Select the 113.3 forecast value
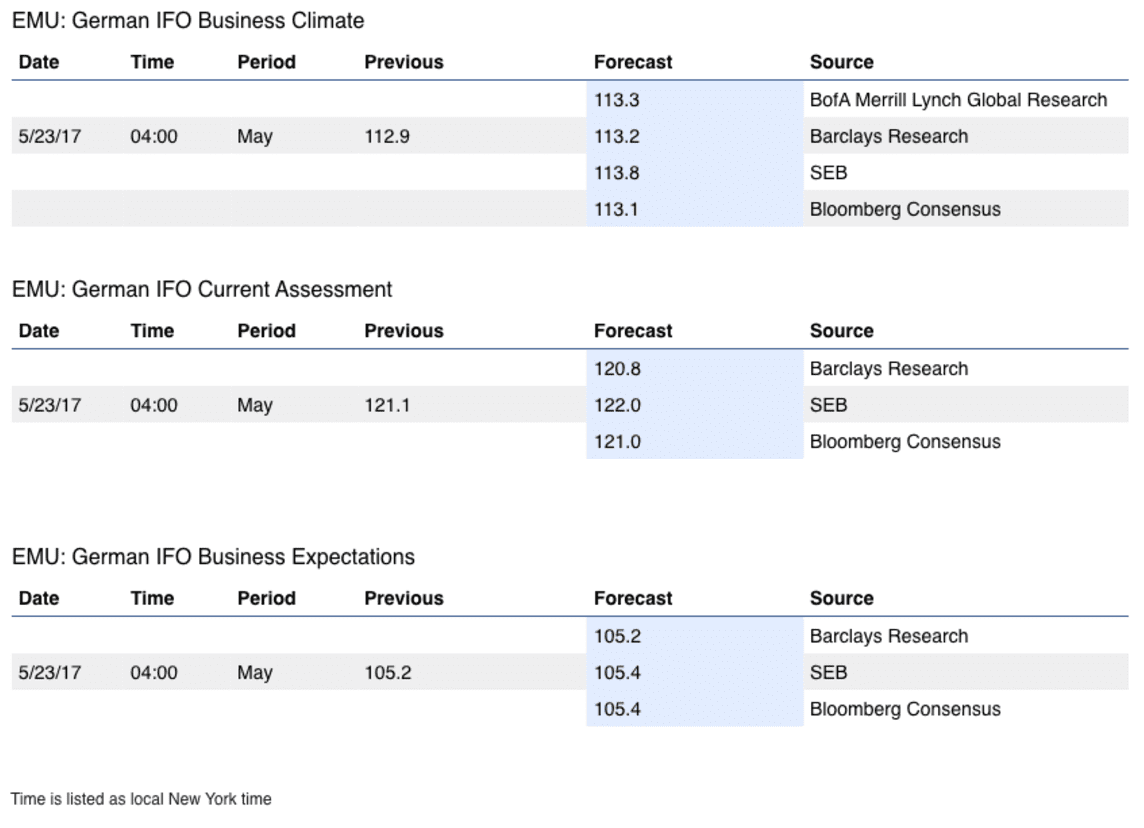Screen dimensions: 1144x828 pyautogui.click(x=617, y=100)
